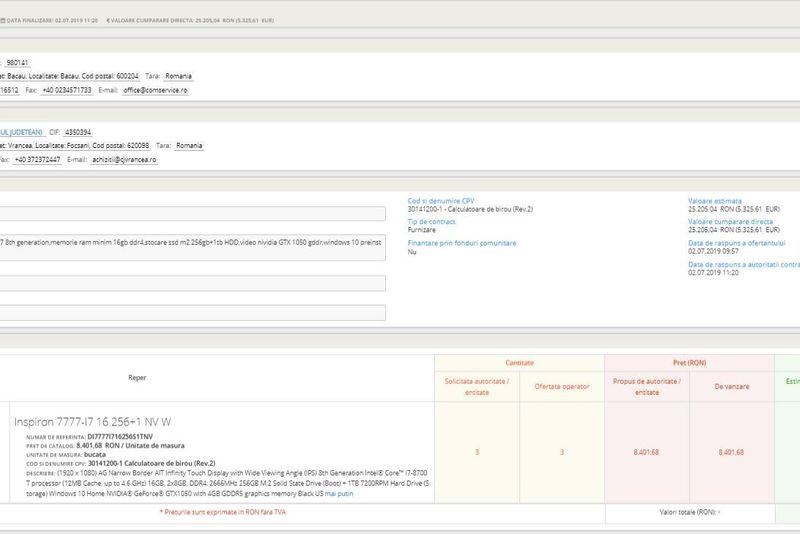Viewport: 800px width, 534px height.
Task: Click the fax number +40 0234571733
Action: coord(66,90)
